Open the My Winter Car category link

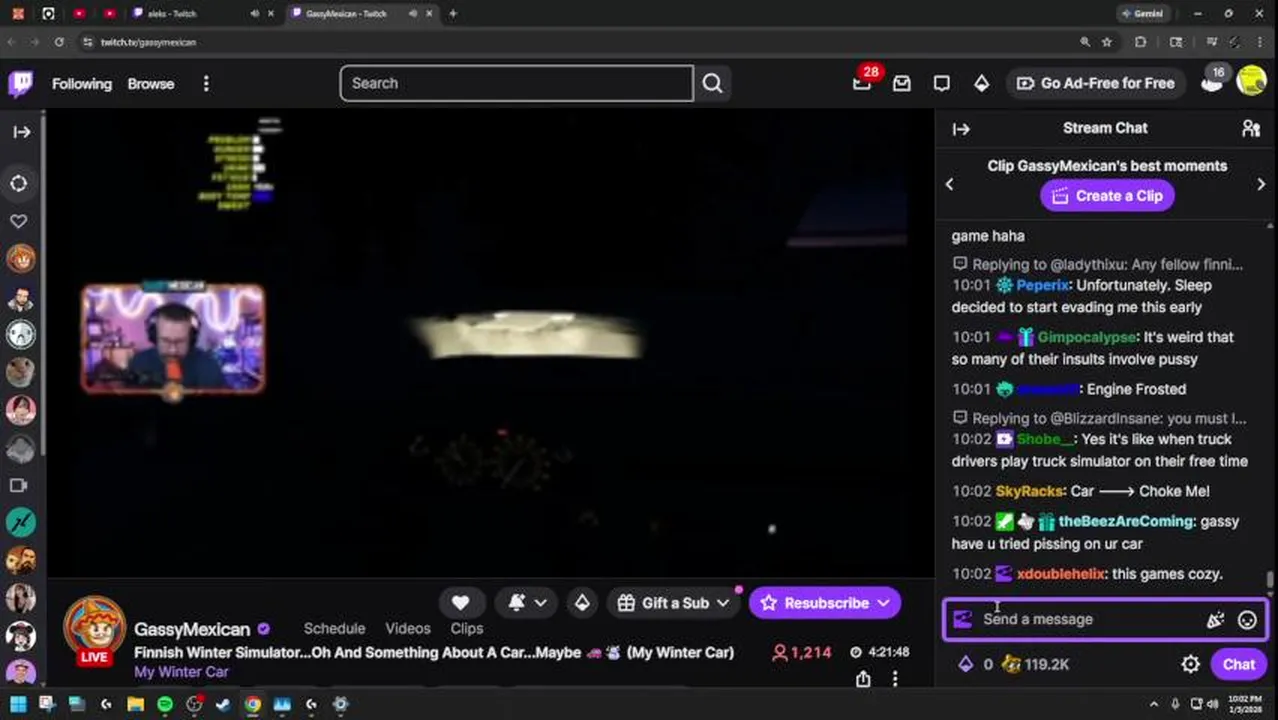(x=182, y=672)
